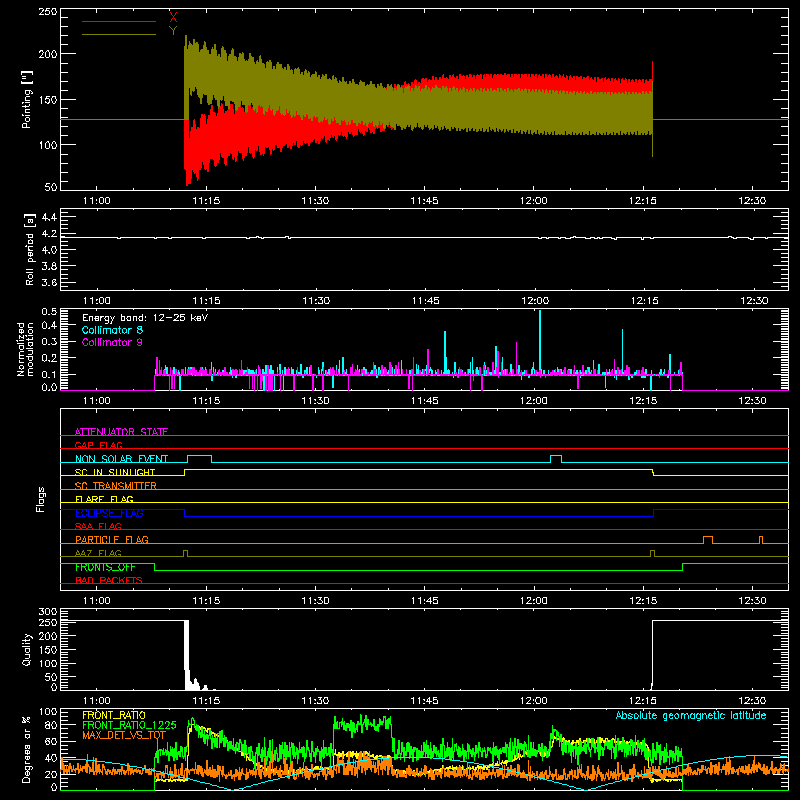Screen dimensions: 800x800
Task: Select the orange MAX_DET_VS_TOT legend label
Action: (x=124, y=735)
